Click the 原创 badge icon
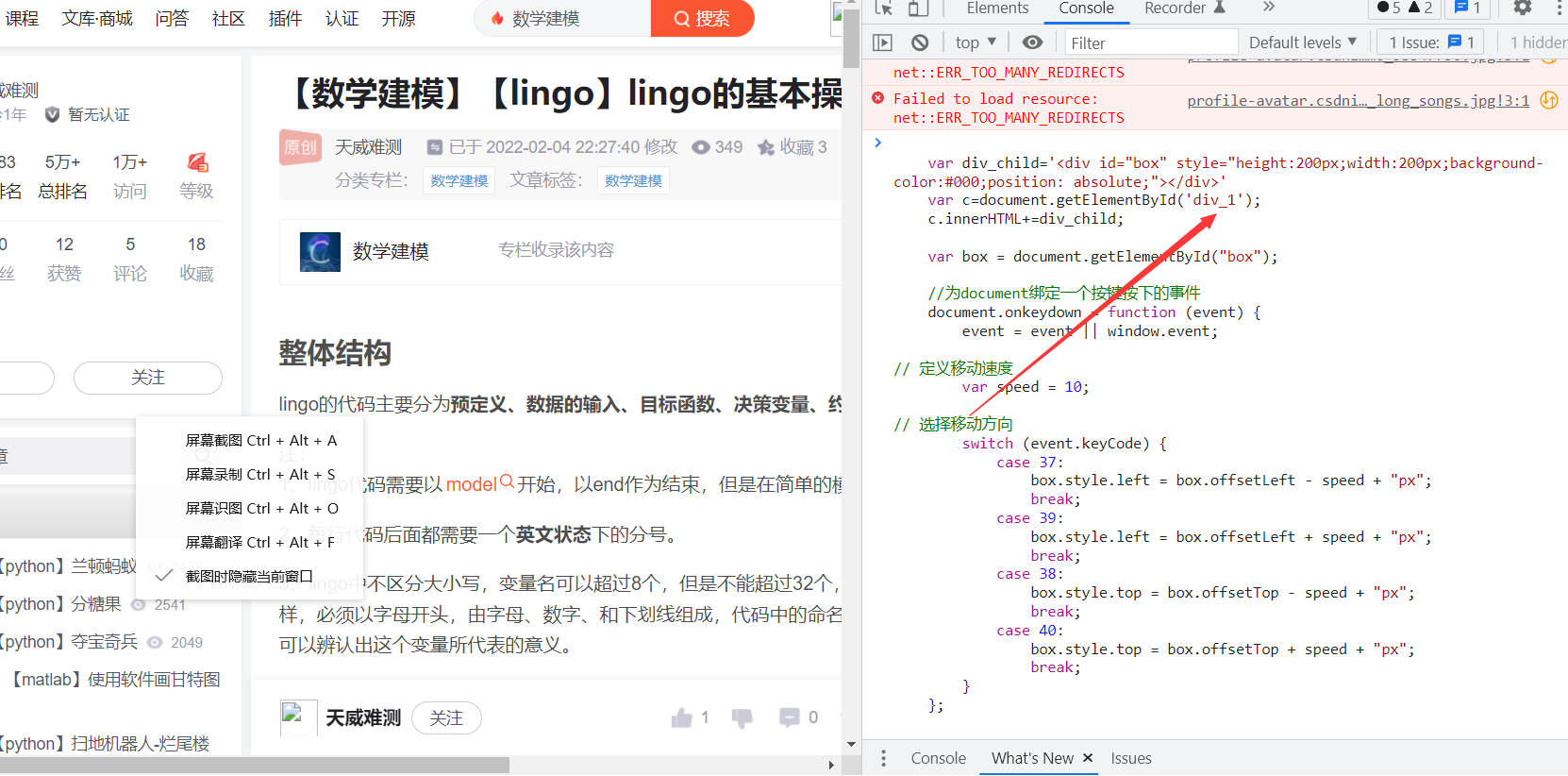The height and width of the screenshot is (776, 1568). pyautogui.click(x=301, y=146)
